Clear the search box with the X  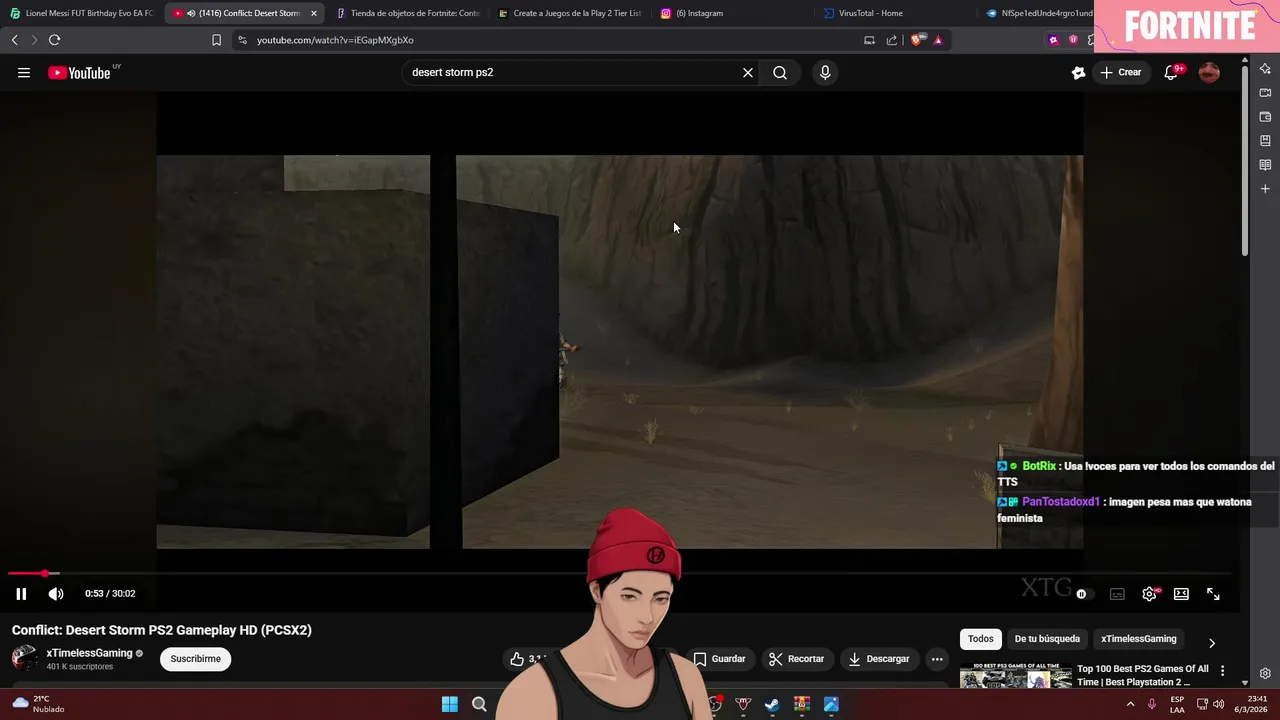tap(747, 72)
